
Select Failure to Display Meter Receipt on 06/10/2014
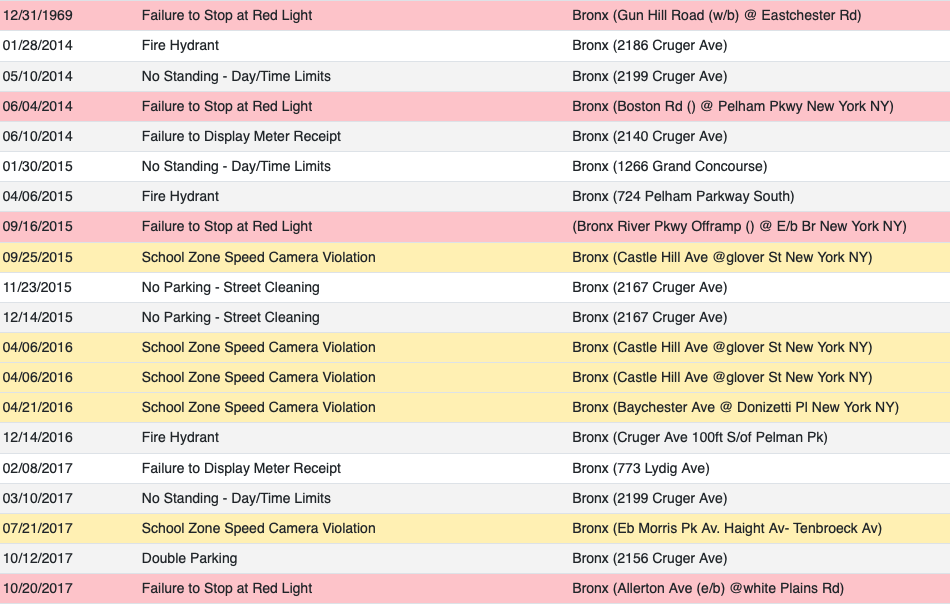(241, 136)
